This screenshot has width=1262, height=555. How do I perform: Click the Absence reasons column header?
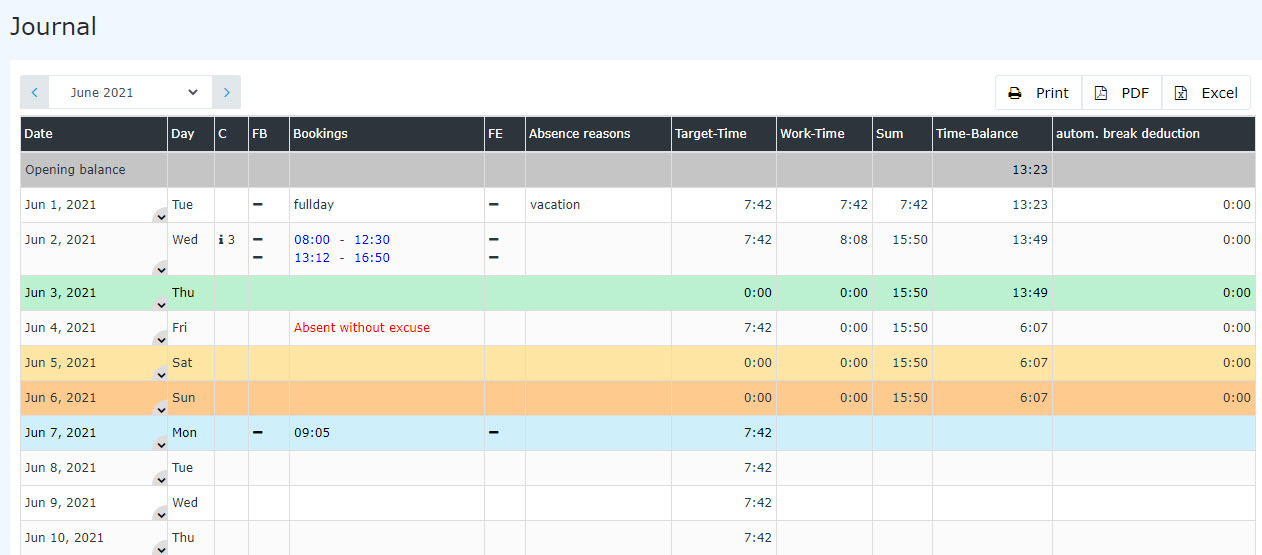[x=598, y=134]
